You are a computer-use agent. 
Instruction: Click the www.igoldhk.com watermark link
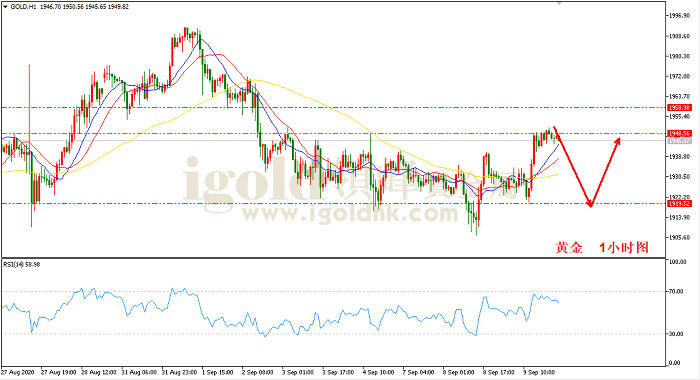[x=350, y=214]
